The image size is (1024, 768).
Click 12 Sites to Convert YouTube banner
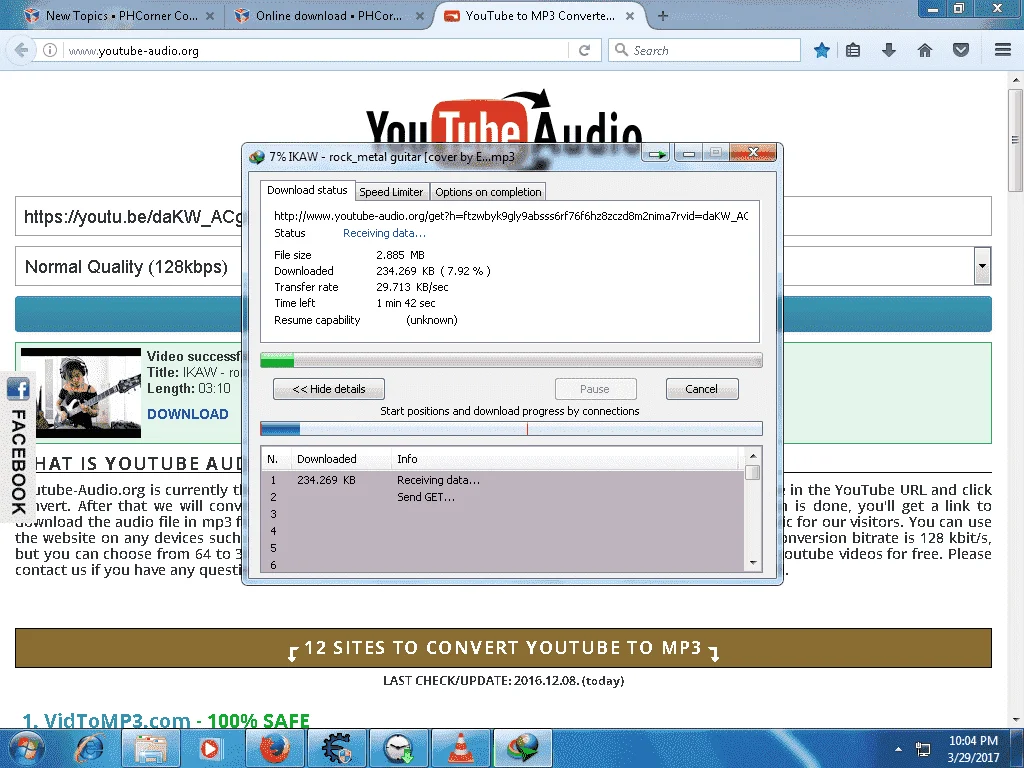[504, 648]
